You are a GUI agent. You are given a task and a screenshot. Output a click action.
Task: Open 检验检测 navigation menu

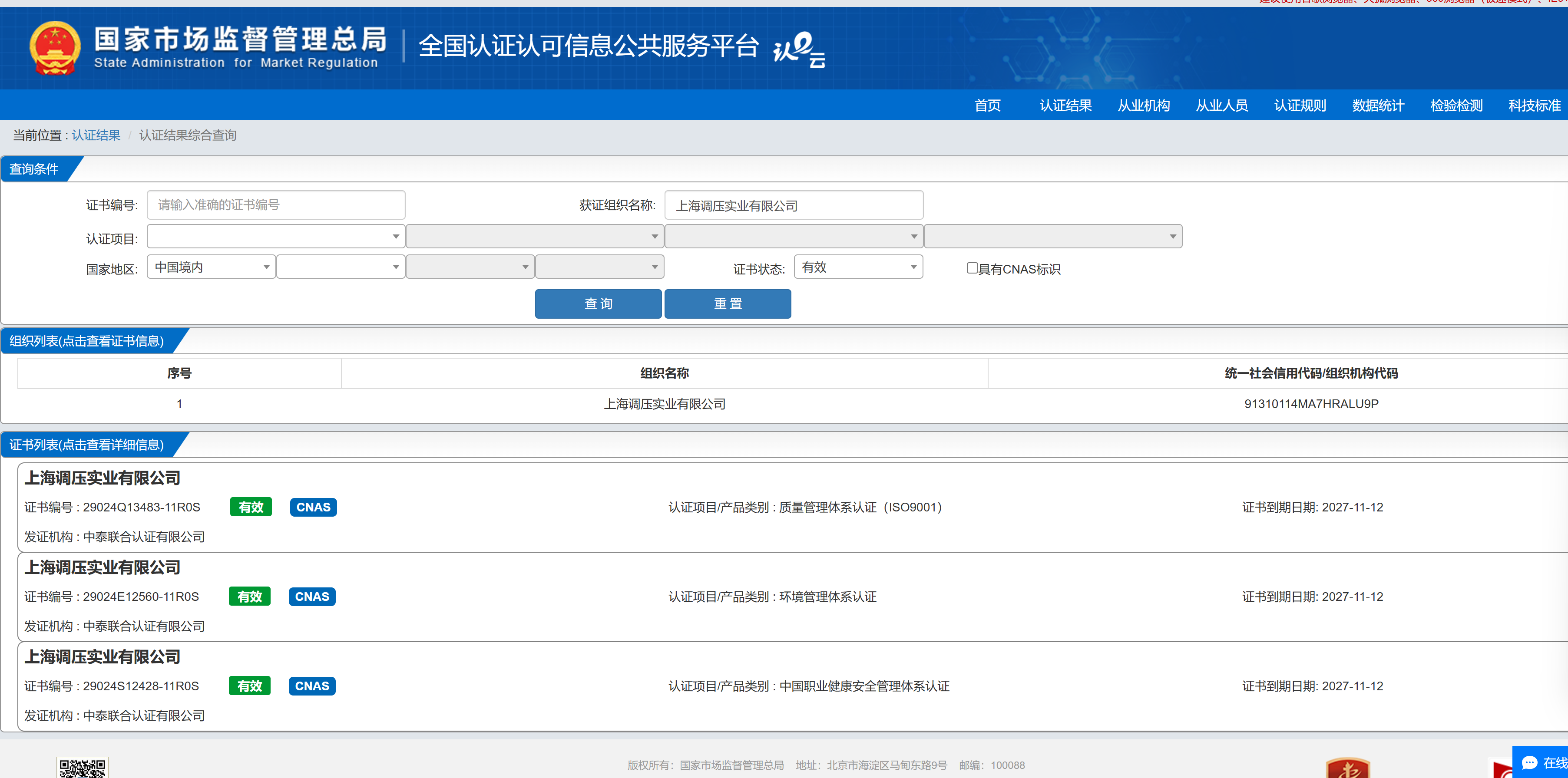(1457, 106)
